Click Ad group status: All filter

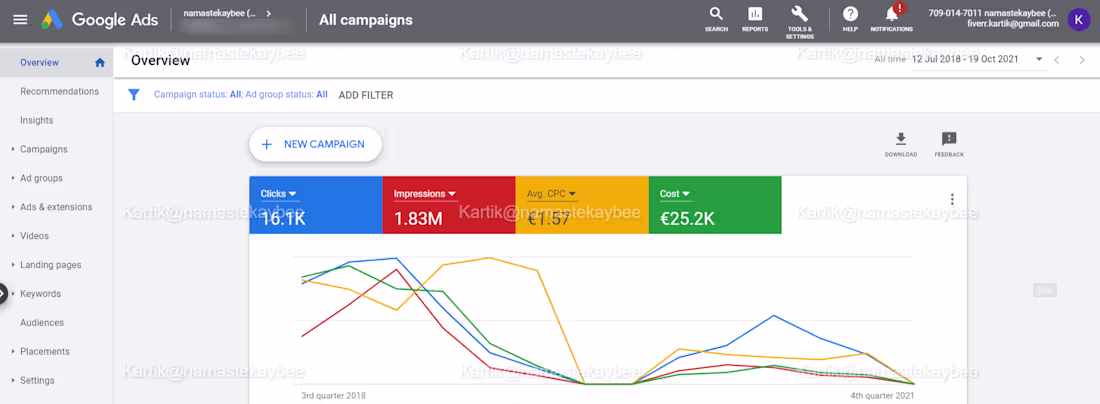coord(286,95)
